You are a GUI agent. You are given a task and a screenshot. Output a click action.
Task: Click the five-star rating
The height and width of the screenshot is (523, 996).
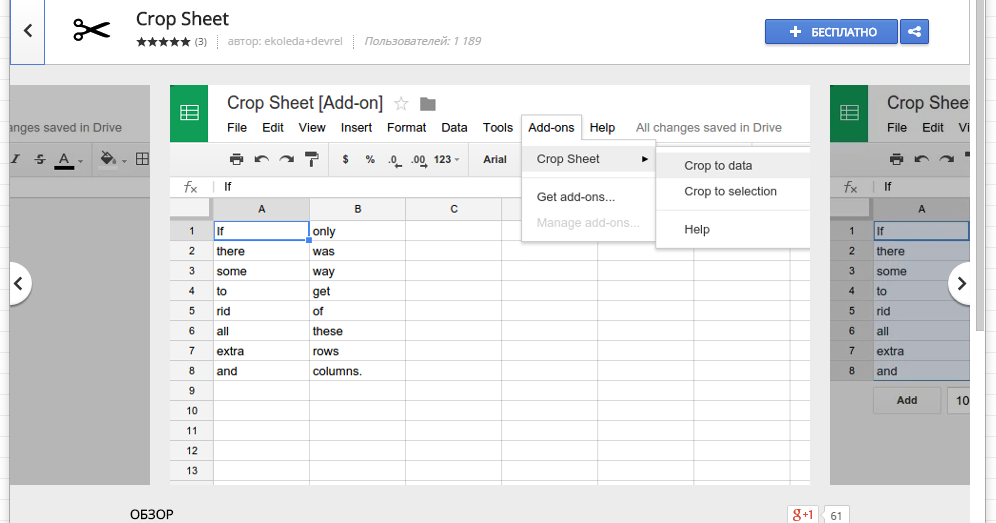pos(163,42)
